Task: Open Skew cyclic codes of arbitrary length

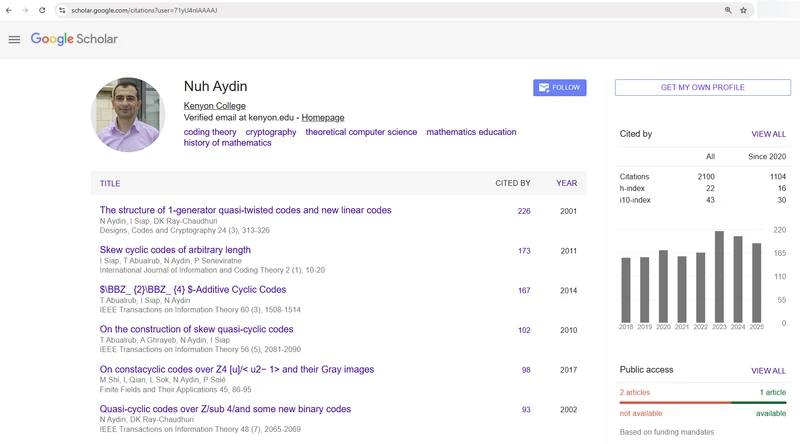Action: [175, 250]
